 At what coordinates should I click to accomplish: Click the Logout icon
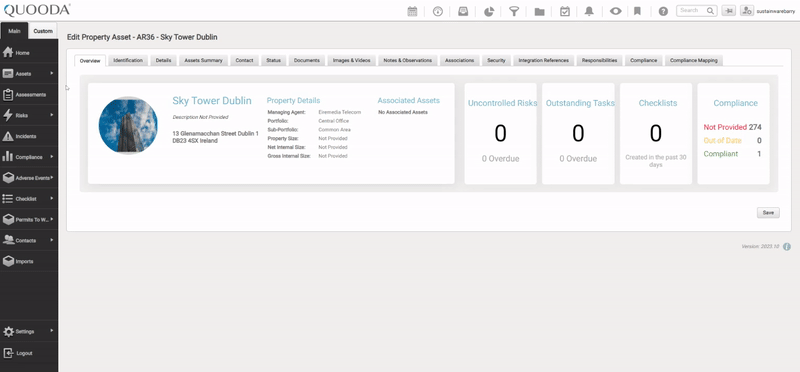click(x=8, y=353)
